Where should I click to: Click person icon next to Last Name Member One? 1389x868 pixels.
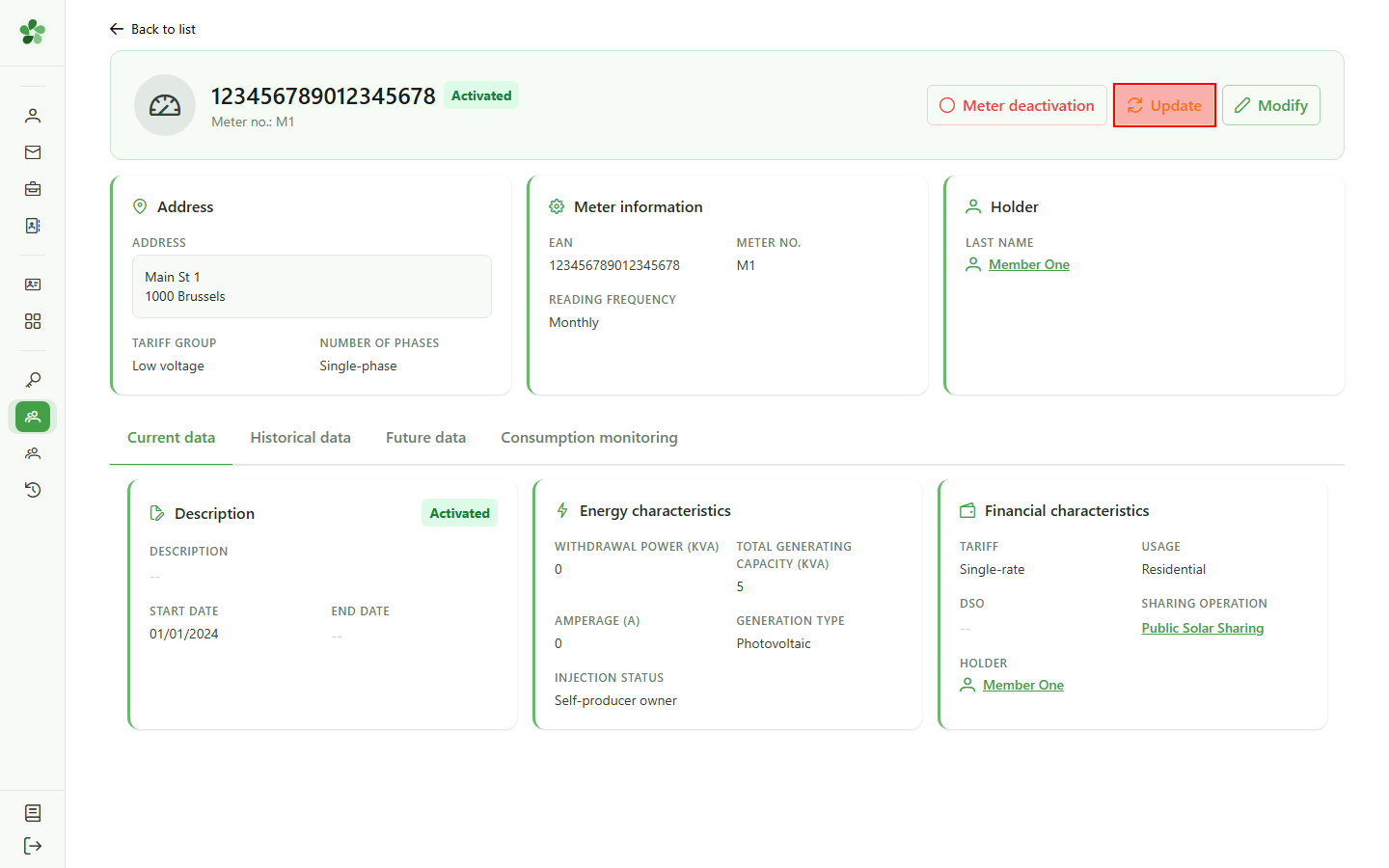click(973, 264)
